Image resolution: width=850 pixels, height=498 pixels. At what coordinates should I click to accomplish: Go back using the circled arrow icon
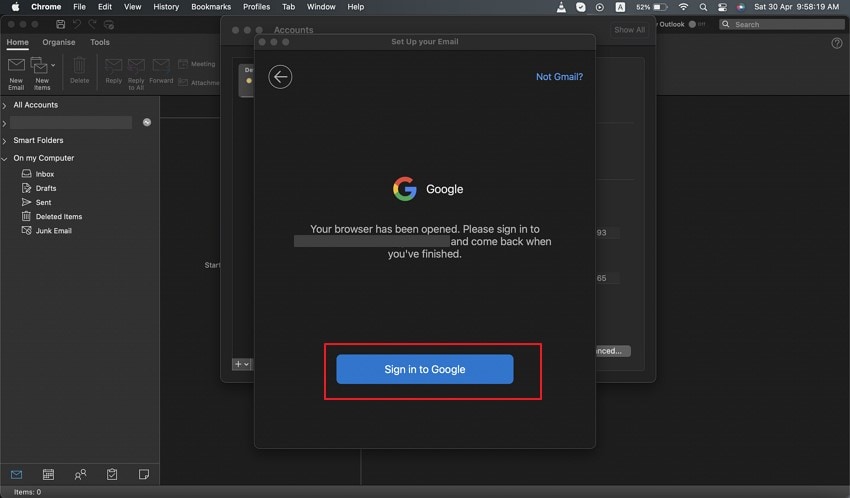point(280,77)
